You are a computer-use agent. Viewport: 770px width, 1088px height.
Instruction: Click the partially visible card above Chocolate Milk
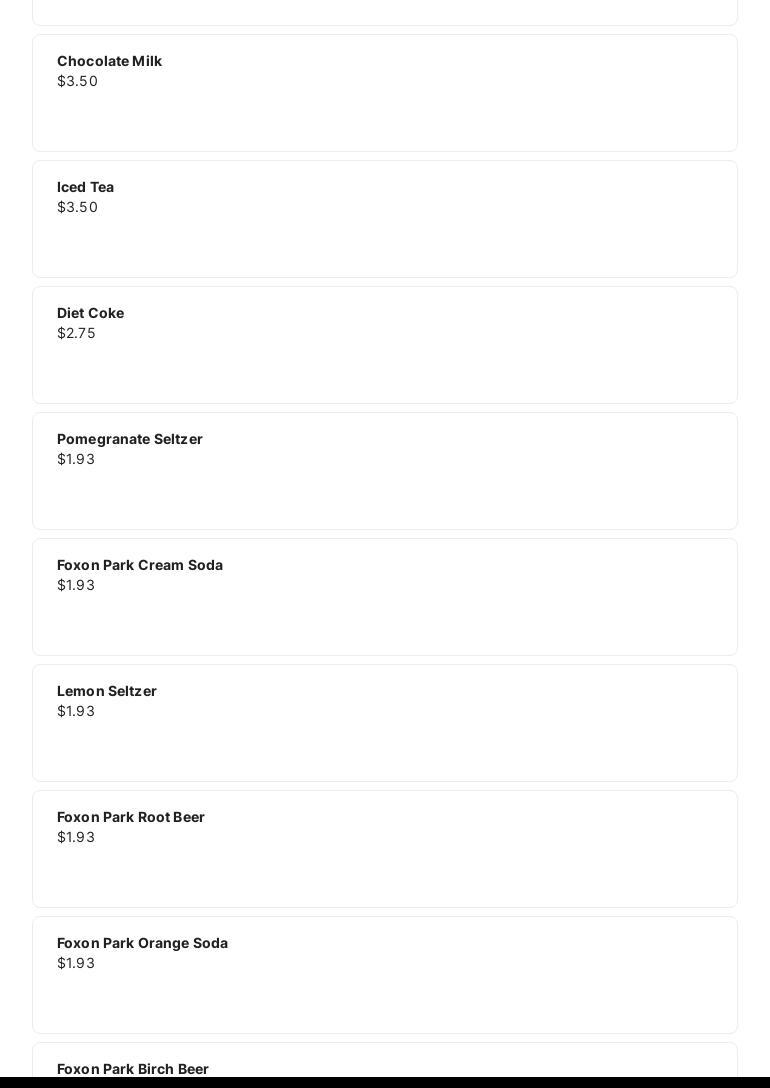[x=384, y=12]
